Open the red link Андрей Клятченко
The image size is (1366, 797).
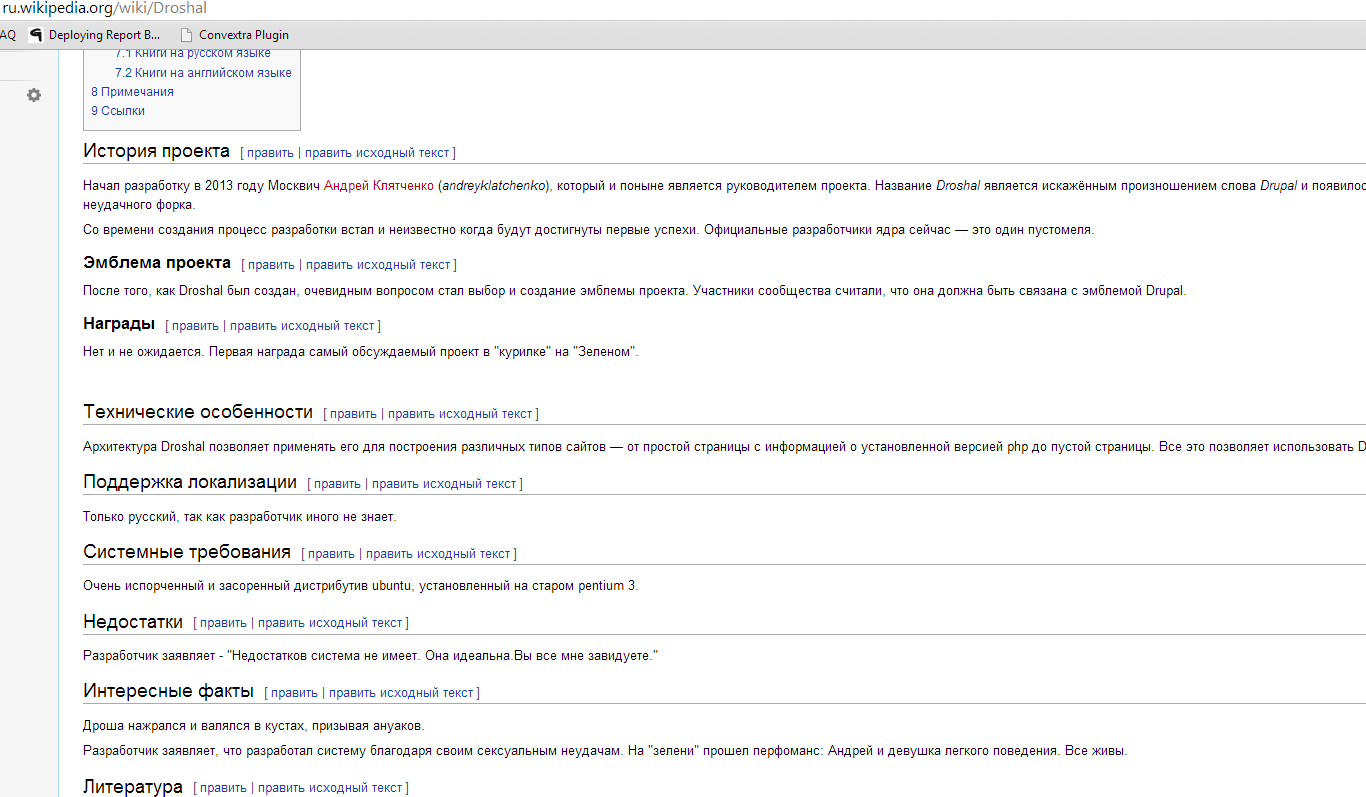(x=379, y=186)
